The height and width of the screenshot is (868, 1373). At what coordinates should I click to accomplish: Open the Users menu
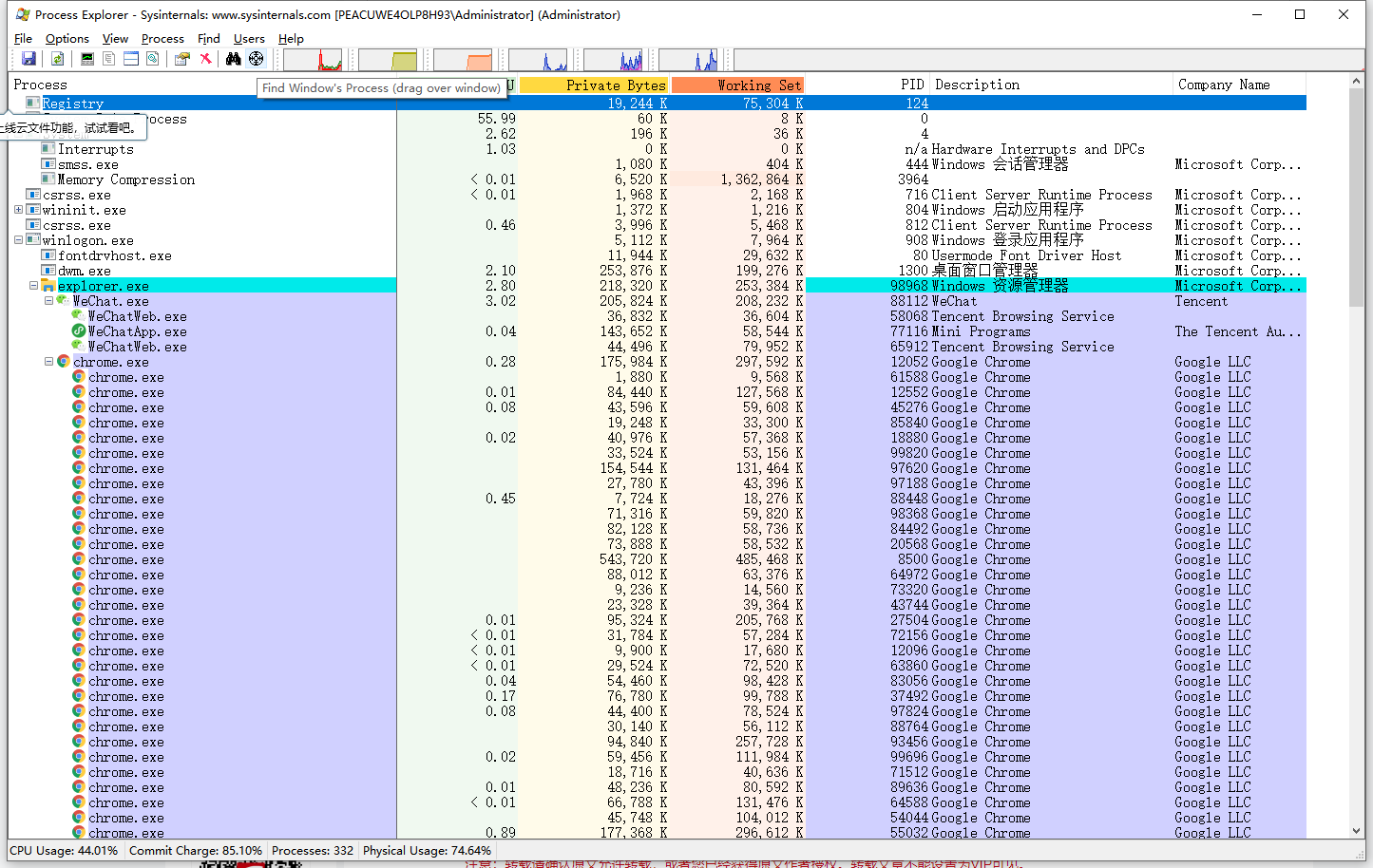(x=249, y=39)
